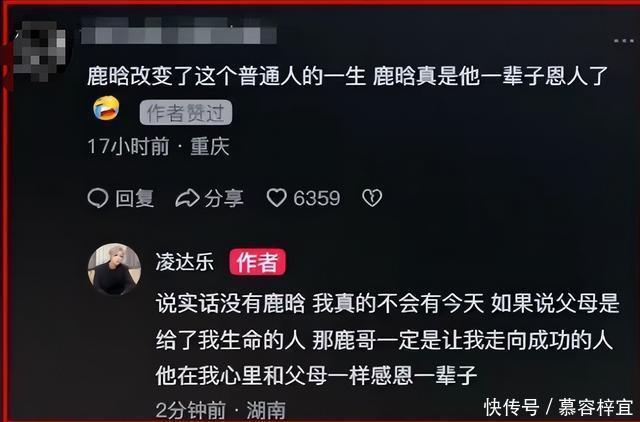Click the 快传号 / 慕容梓宜 watermark
Viewport: 640px width, 422px height.
(558, 407)
